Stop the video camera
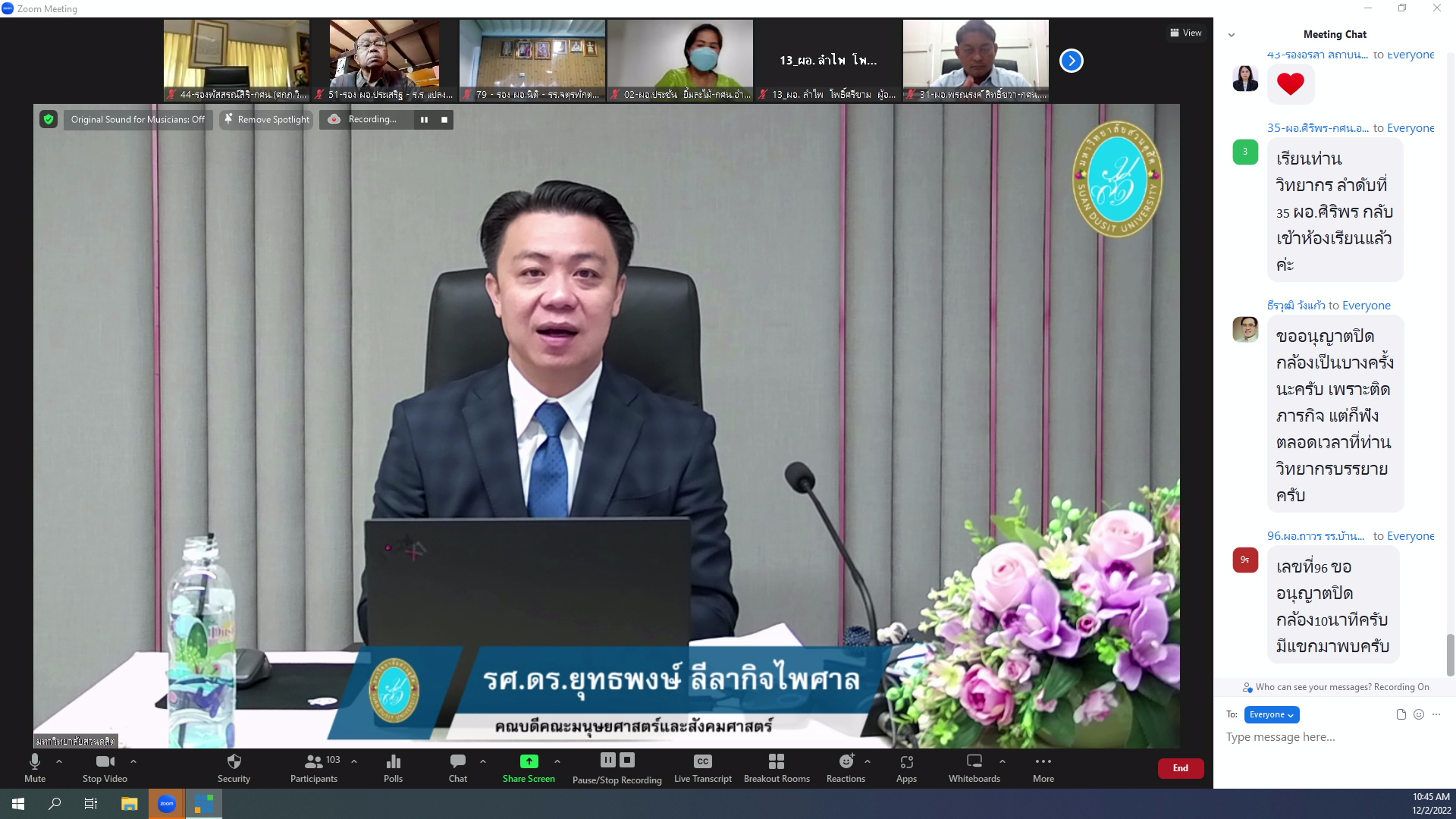The height and width of the screenshot is (819, 1456). tap(105, 767)
